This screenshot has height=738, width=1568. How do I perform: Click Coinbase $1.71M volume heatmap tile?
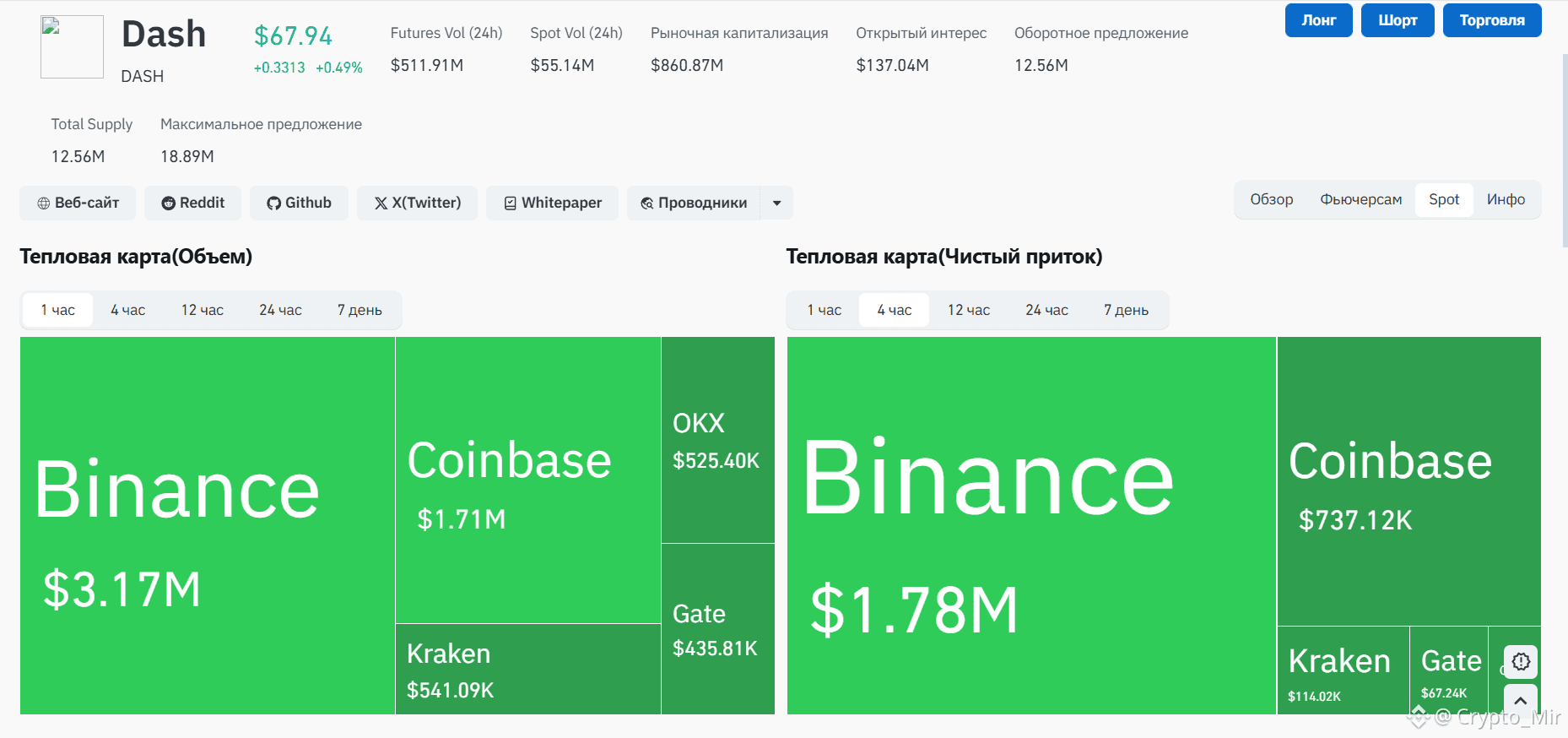tap(528, 480)
